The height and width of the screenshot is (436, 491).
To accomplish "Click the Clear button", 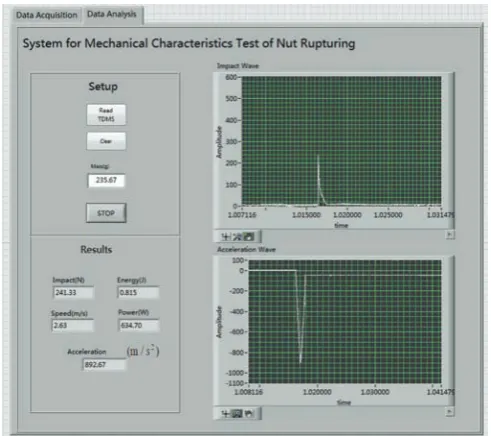I will pyautogui.click(x=106, y=141).
